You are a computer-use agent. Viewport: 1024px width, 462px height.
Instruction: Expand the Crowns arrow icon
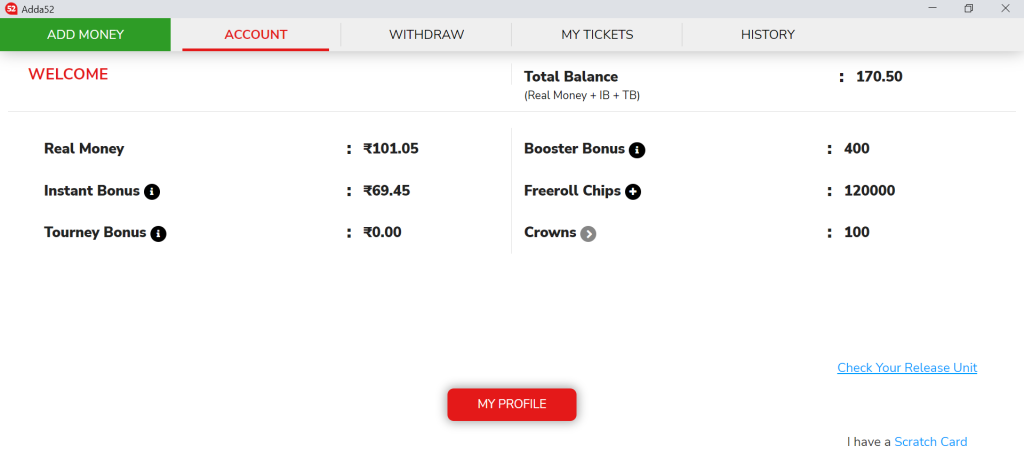588,234
